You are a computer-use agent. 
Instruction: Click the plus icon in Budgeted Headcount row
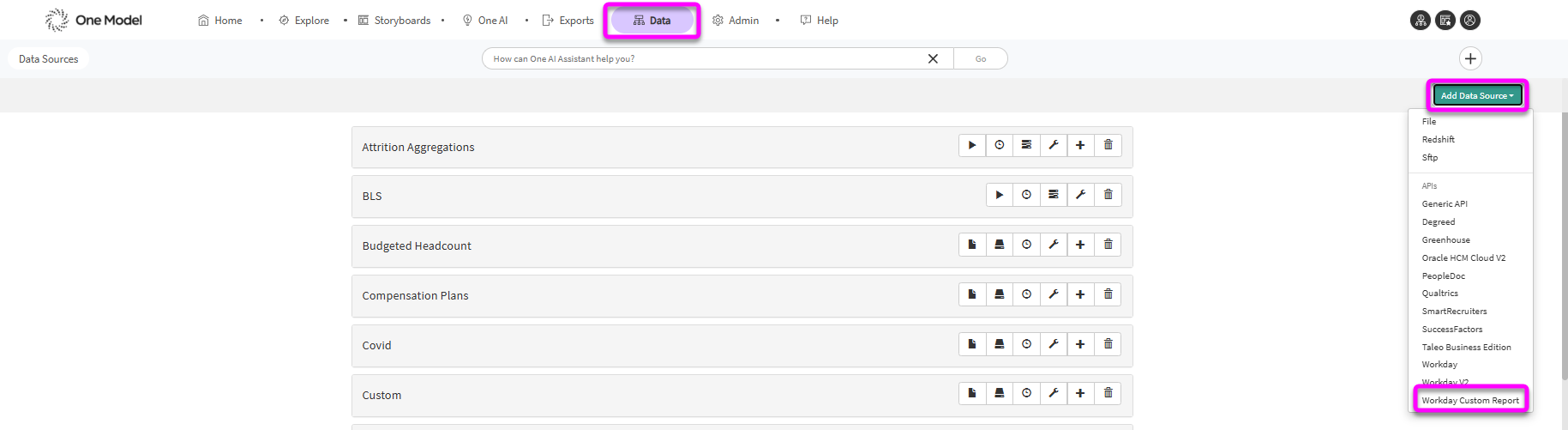[x=1080, y=245]
